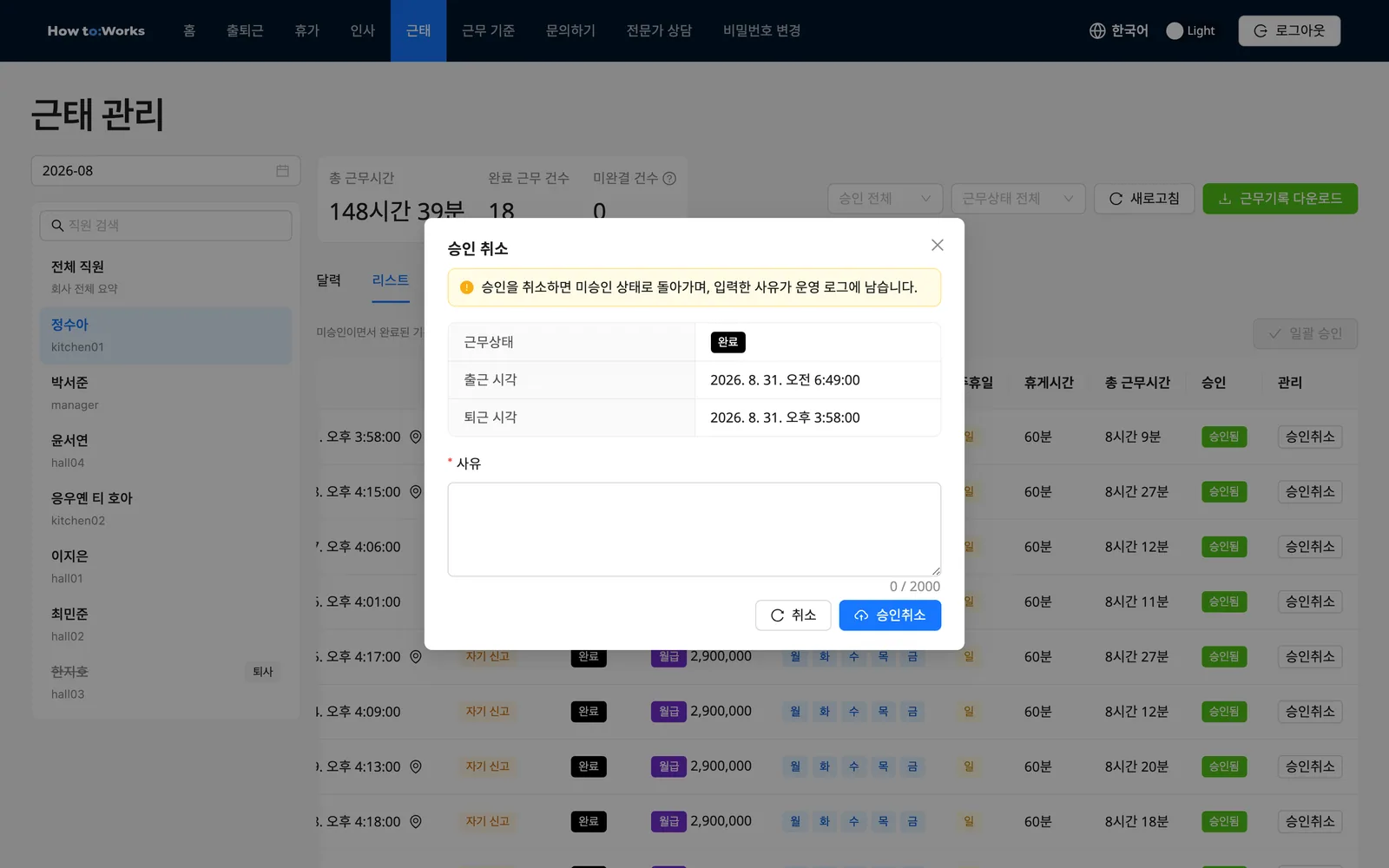Viewport: 1389px width, 868px height.
Task: Click location pin icon beside 오후 3:58:00
Action: 416,437
